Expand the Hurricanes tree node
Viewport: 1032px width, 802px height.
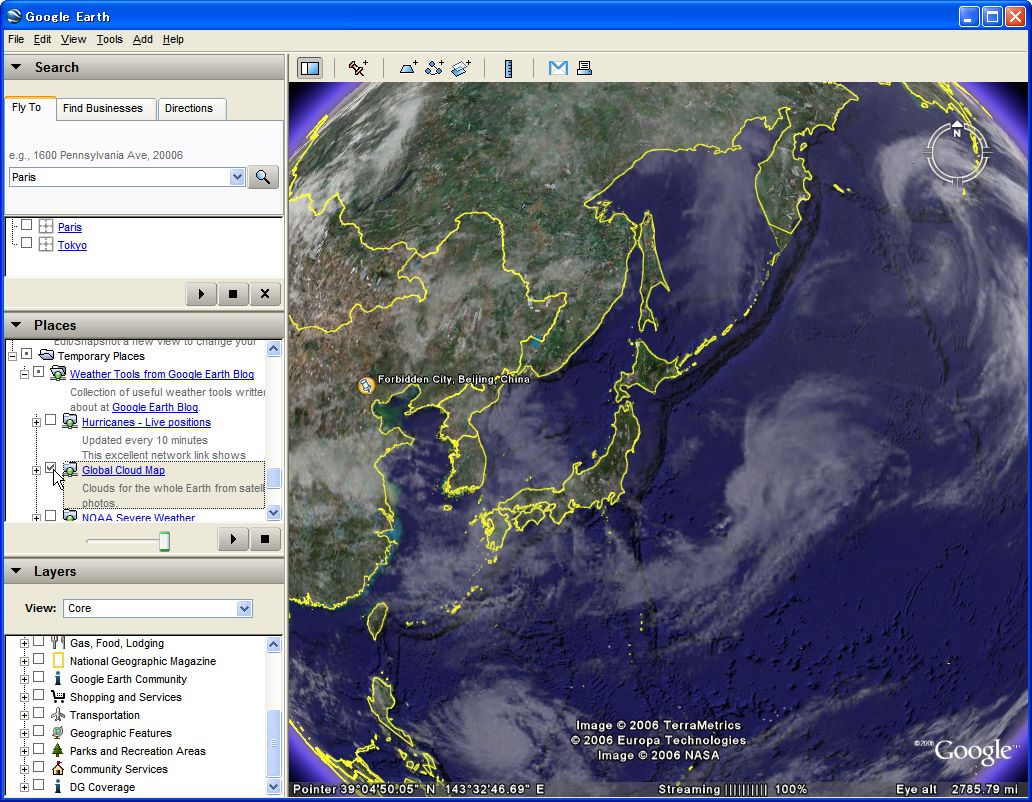tap(36, 422)
